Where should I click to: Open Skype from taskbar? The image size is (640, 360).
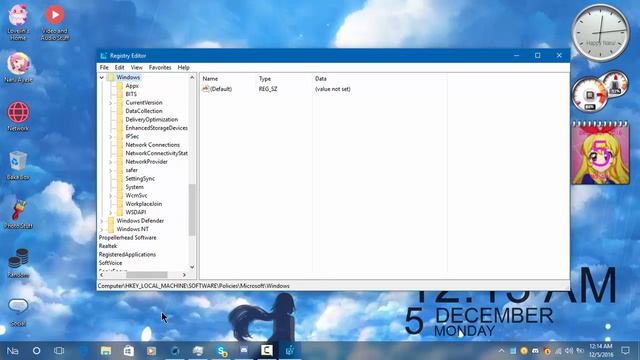coord(222,351)
